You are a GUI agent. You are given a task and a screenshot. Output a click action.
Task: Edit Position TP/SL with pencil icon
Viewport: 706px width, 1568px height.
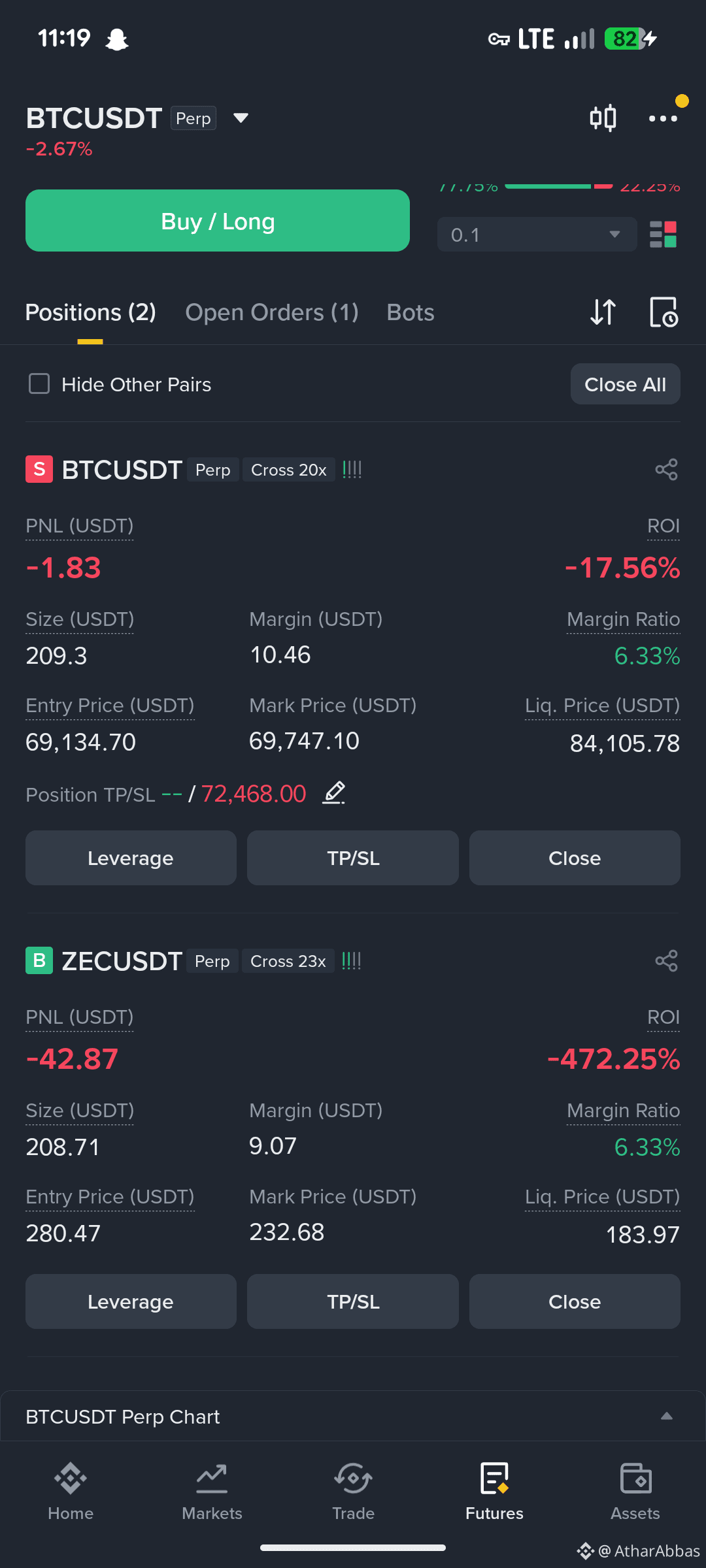[334, 793]
